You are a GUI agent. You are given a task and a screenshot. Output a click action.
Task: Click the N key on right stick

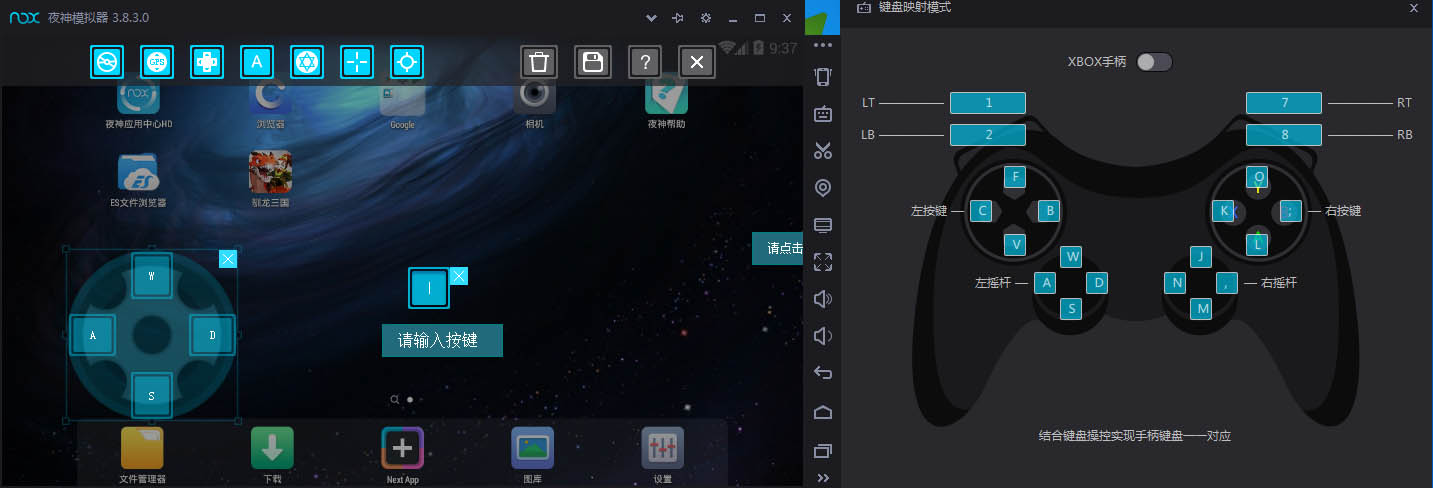click(1176, 283)
